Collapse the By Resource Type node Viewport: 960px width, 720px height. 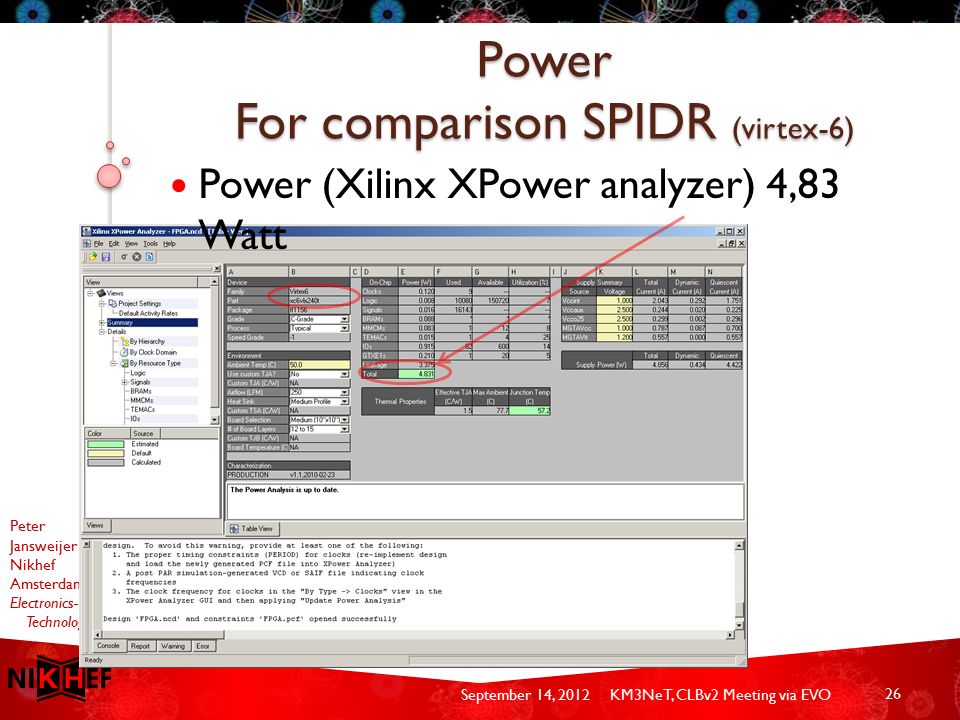pyautogui.click(x=113, y=364)
